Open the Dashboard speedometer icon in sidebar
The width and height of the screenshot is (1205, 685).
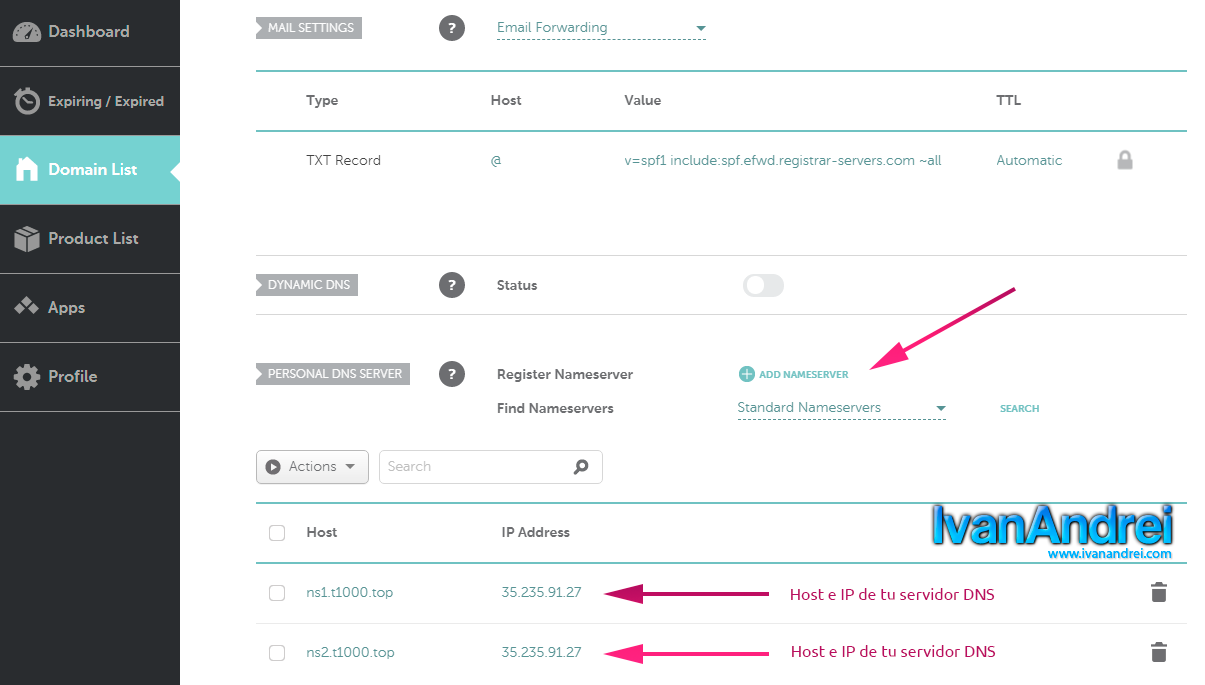tap(27, 32)
